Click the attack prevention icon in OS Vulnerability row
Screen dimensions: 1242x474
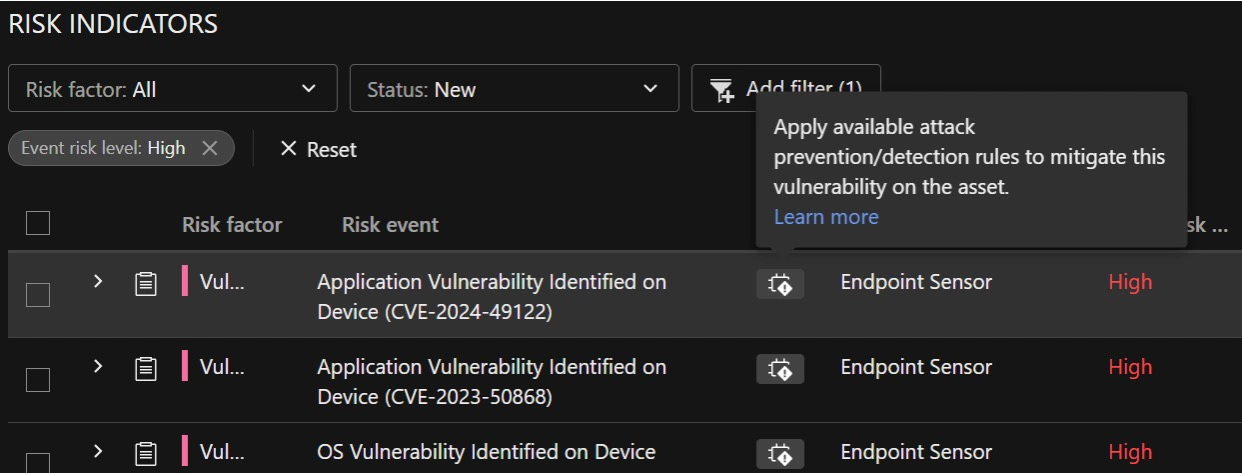point(780,453)
